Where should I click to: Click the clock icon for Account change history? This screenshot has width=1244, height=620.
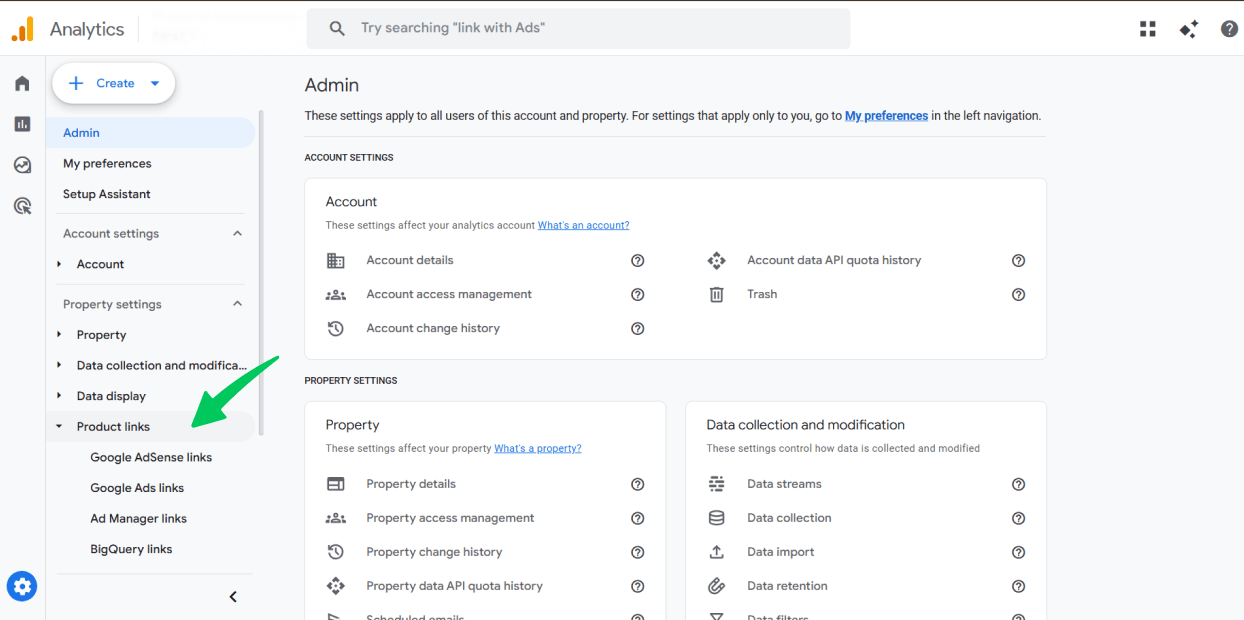click(336, 329)
